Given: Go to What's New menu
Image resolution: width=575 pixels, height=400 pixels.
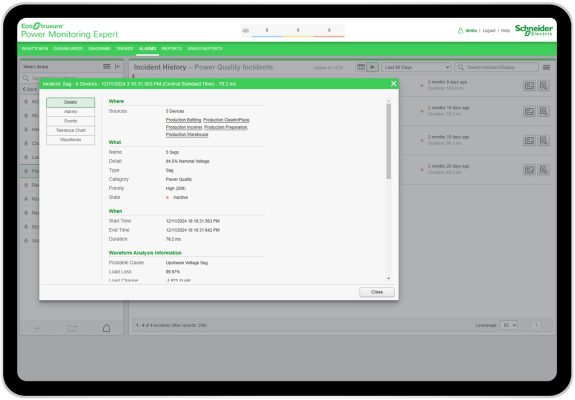Looking at the screenshot, I should [35, 48].
